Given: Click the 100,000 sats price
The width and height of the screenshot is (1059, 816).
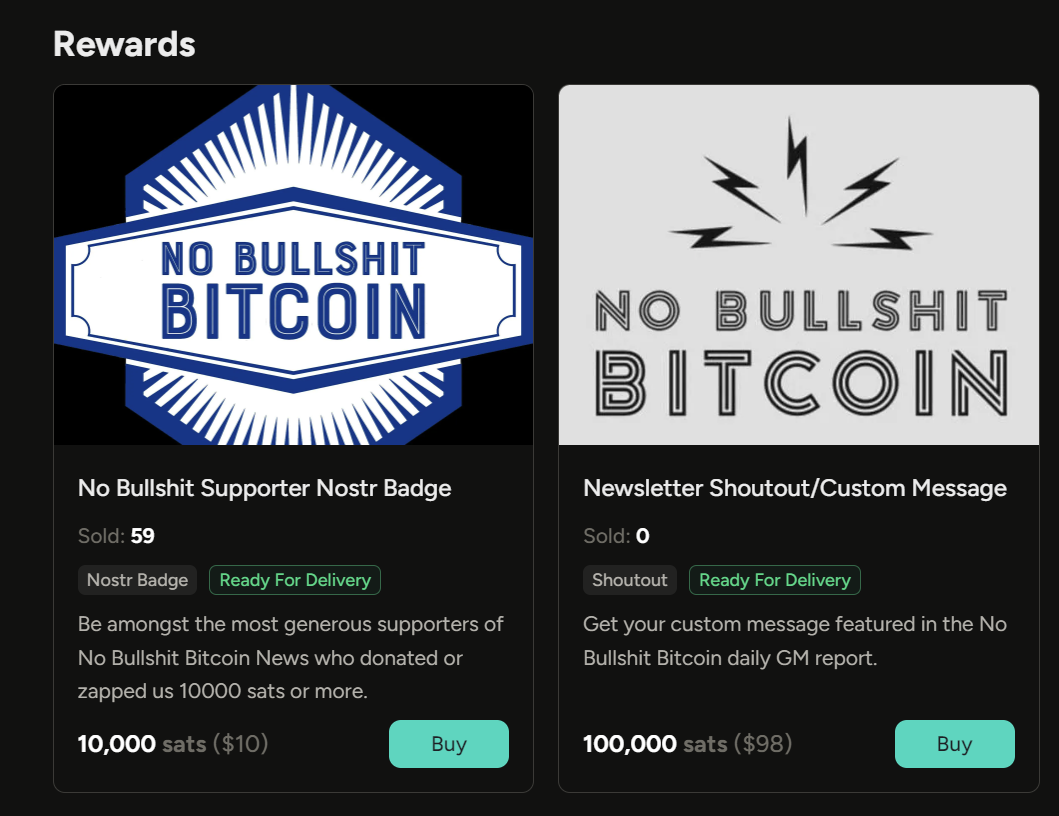Looking at the screenshot, I should pyautogui.click(x=654, y=744).
